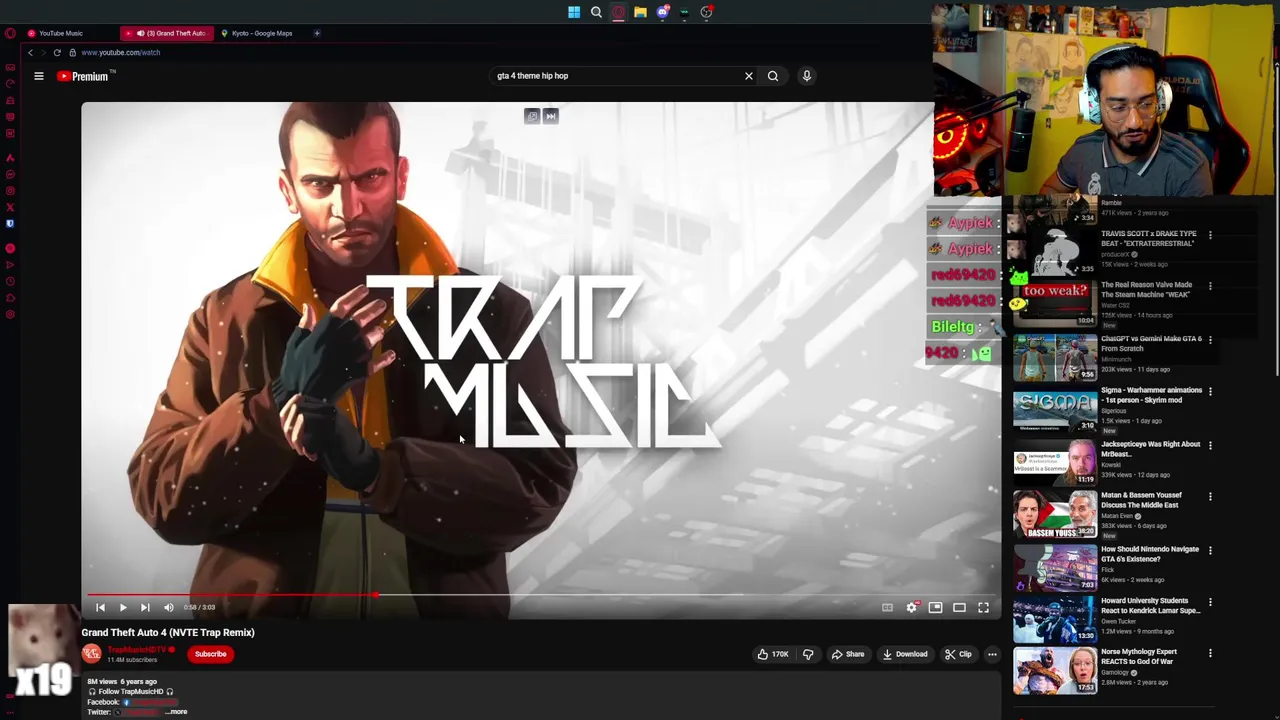
Task: Clear the search box with X icon
Action: coord(748,76)
